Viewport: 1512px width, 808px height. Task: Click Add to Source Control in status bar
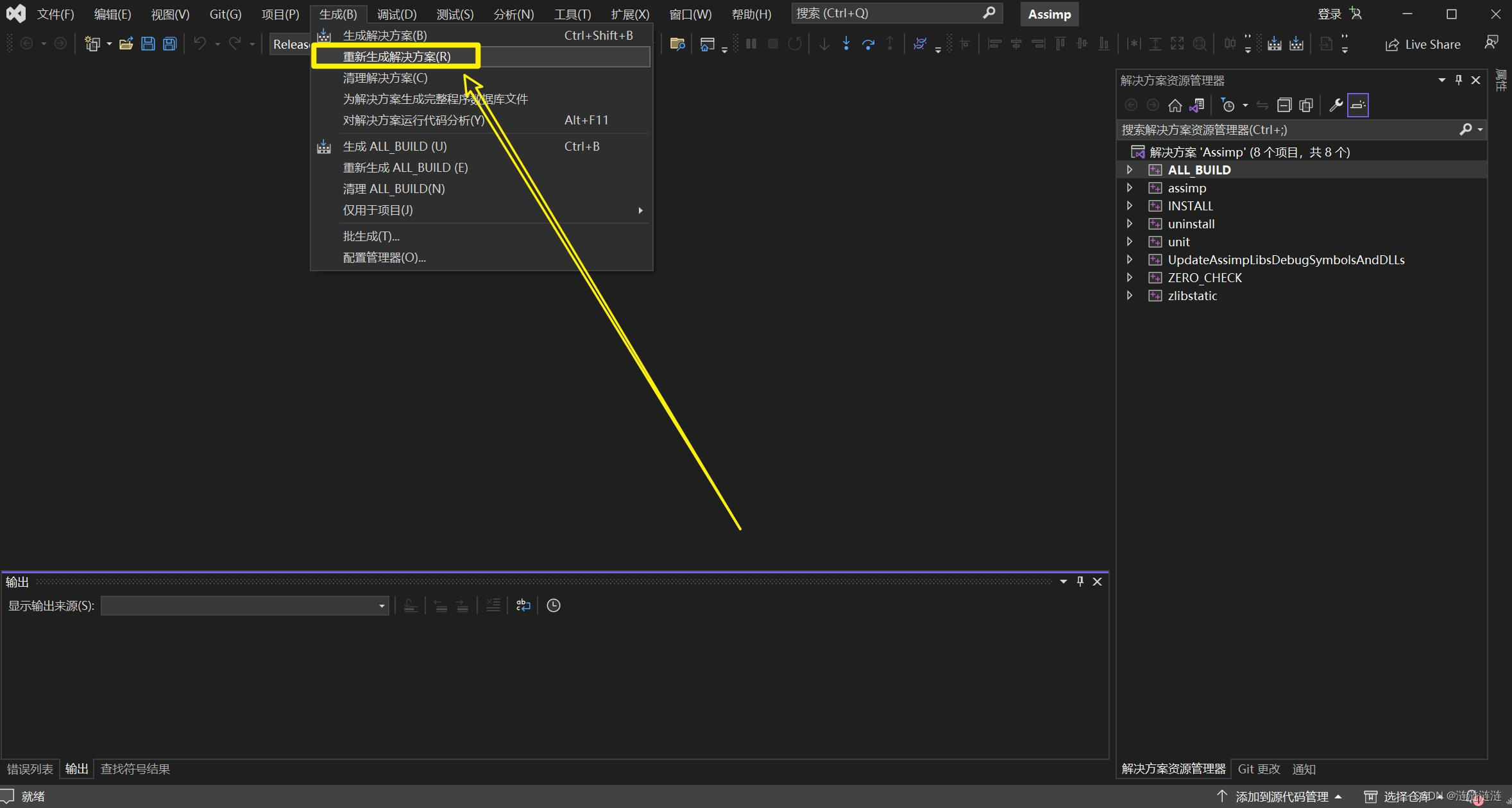coord(1281,796)
